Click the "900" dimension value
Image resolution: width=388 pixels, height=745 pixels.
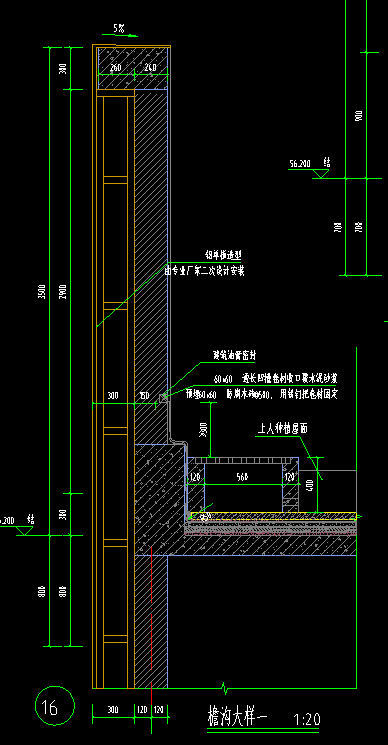359,115
